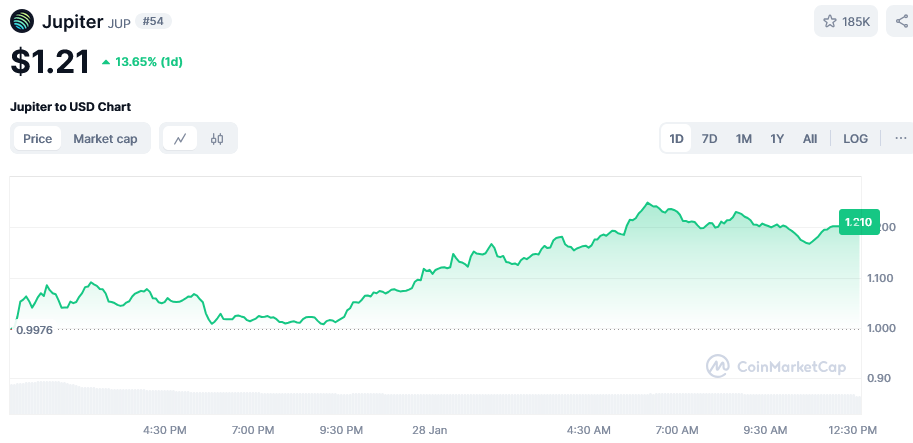
Task: Toggle LOG scale on chart
Action: point(855,139)
